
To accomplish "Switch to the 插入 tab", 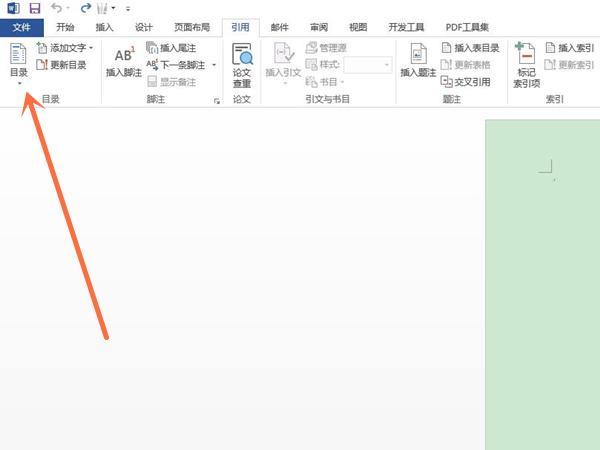I will coord(103,28).
